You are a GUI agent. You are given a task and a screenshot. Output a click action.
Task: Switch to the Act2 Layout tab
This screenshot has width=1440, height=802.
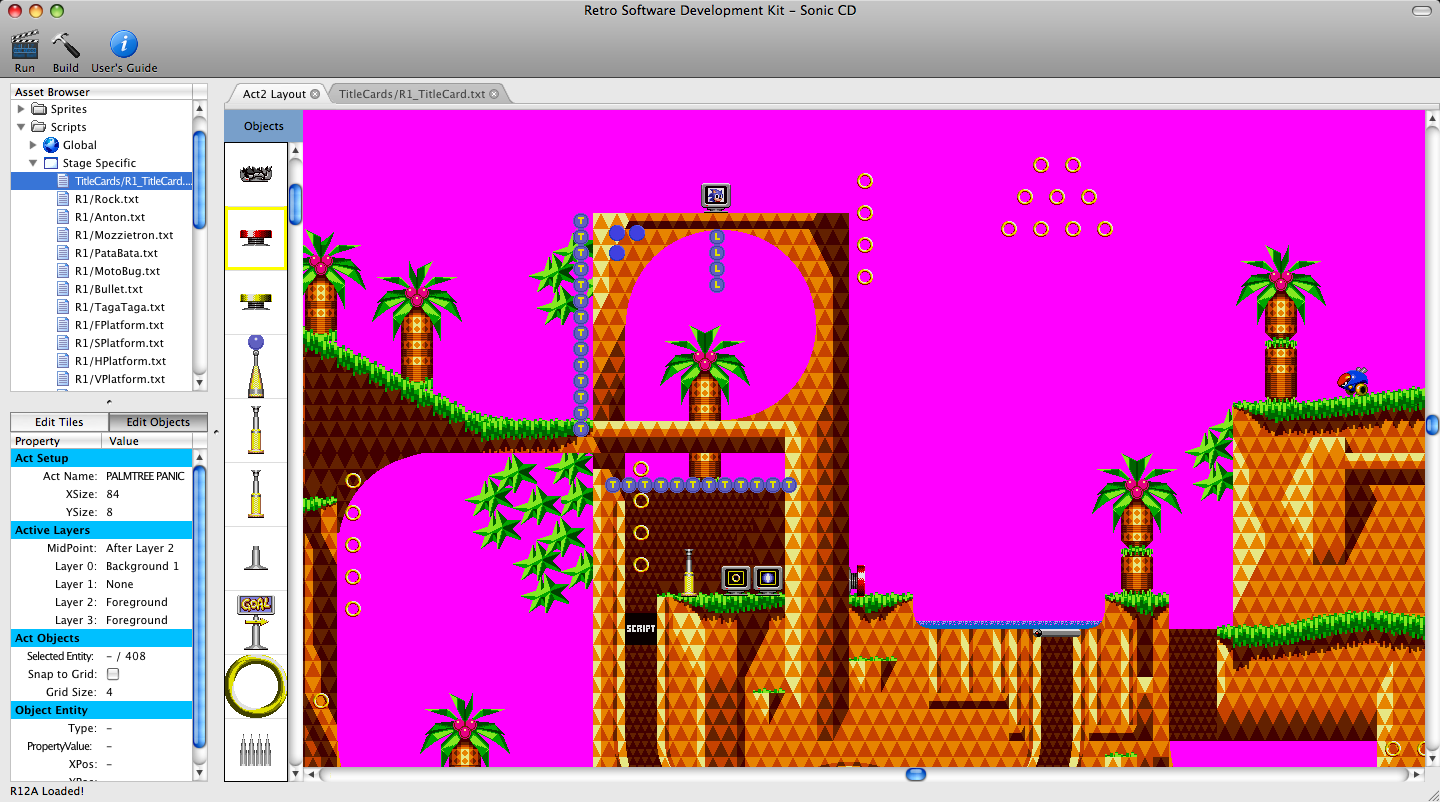coord(274,94)
